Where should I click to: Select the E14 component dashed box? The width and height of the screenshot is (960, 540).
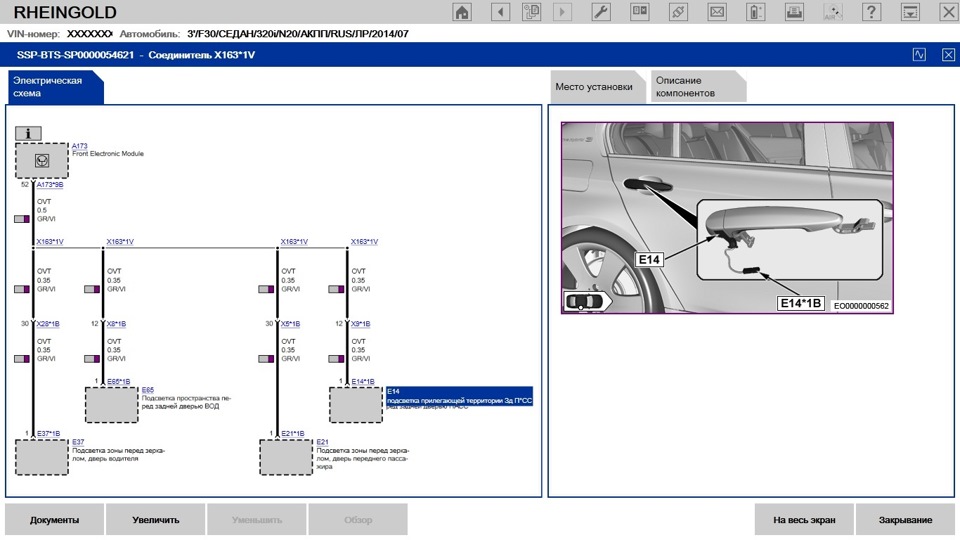356,405
